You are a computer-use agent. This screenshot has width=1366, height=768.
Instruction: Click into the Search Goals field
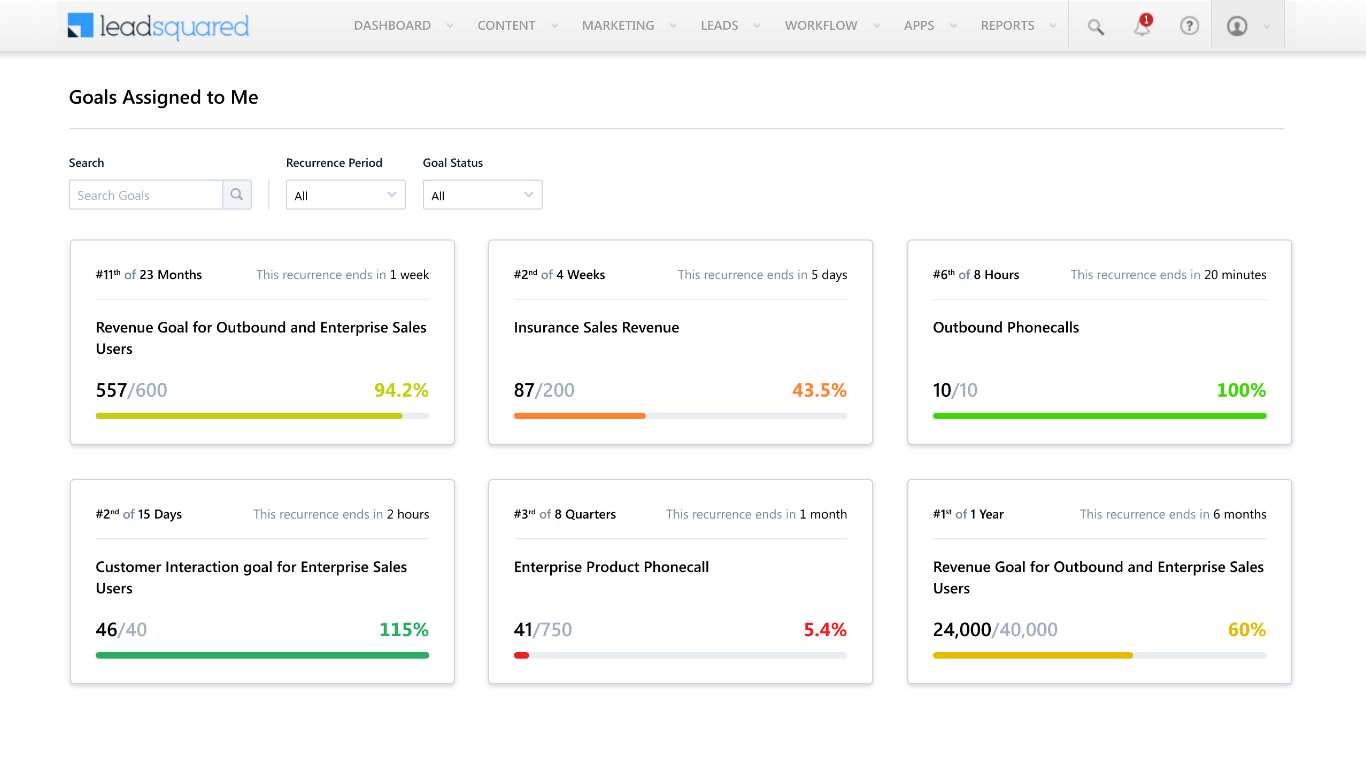146,195
